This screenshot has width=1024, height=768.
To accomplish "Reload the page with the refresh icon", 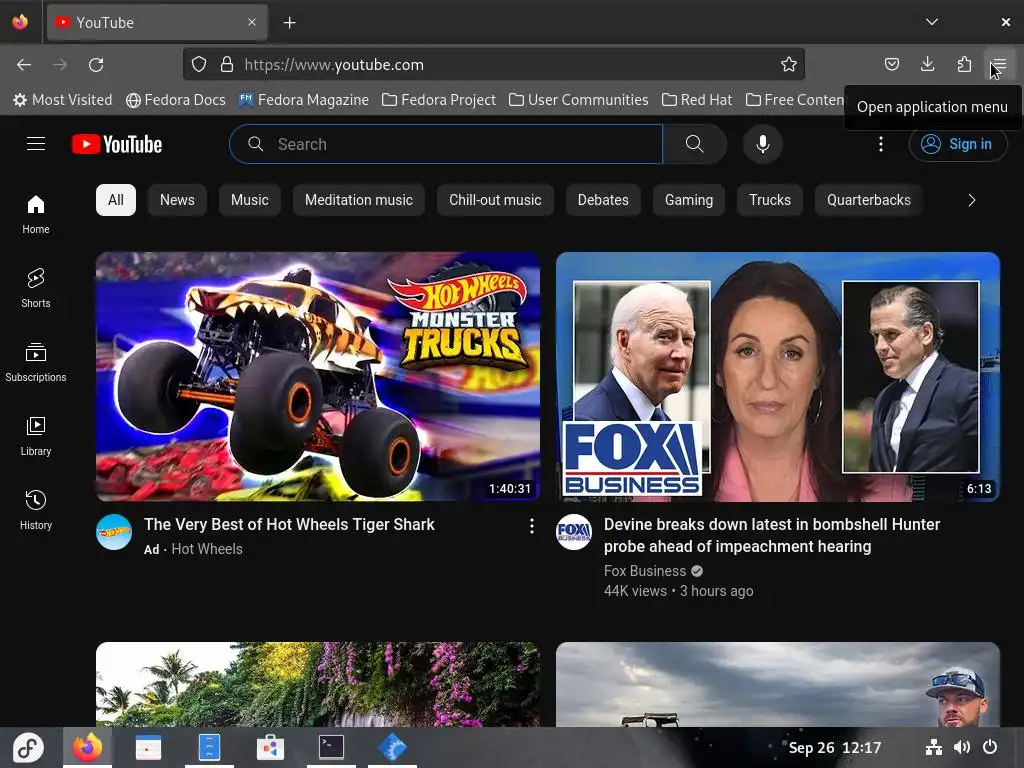I will pyautogui.click(x=96, y=65).
